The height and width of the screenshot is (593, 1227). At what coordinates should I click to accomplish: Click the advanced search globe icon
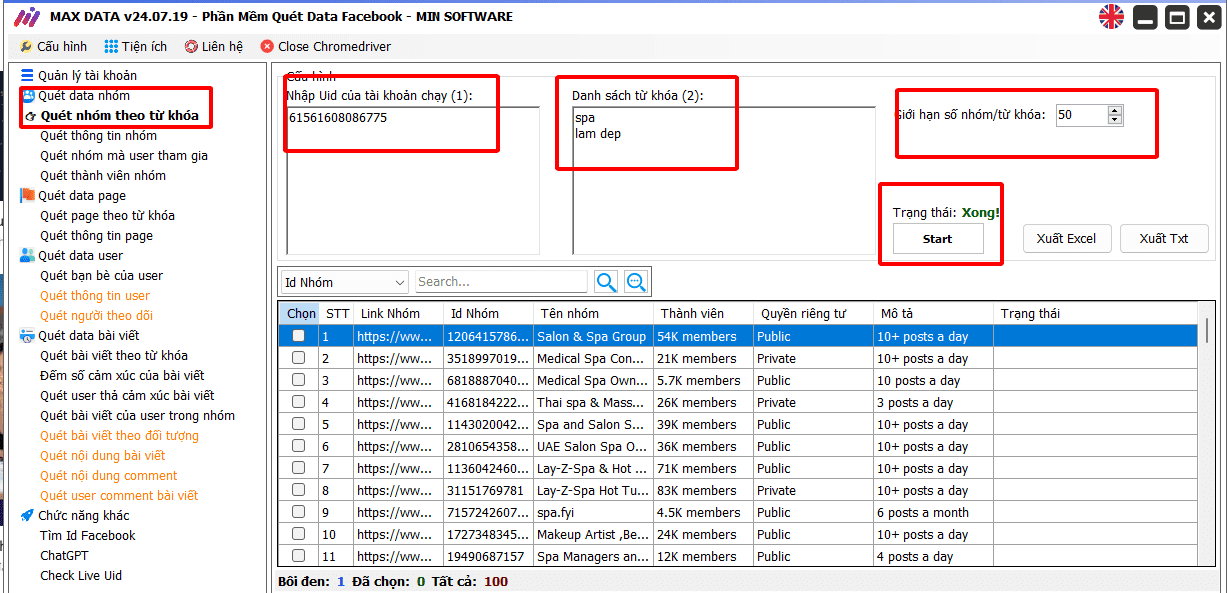636,282
